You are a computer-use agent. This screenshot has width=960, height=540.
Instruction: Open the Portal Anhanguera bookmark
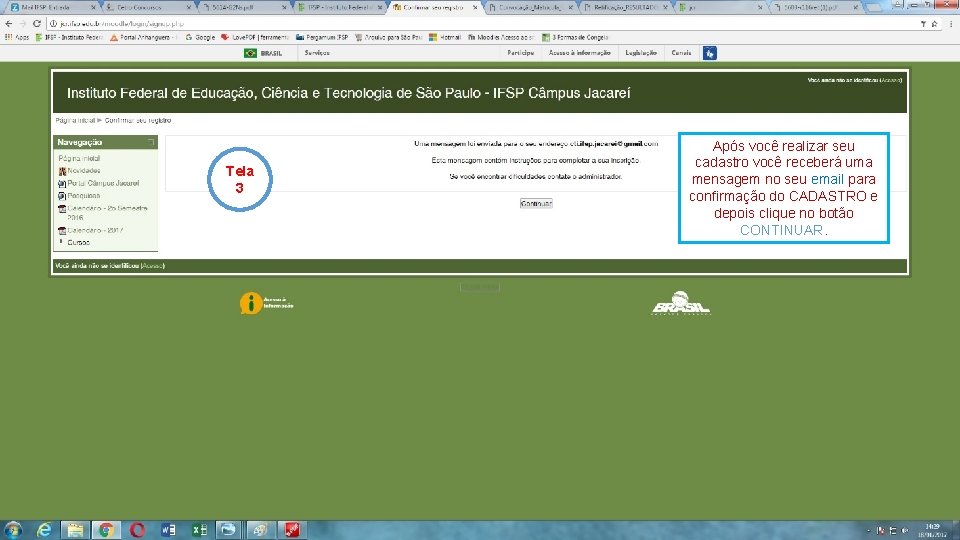[143, 37]
